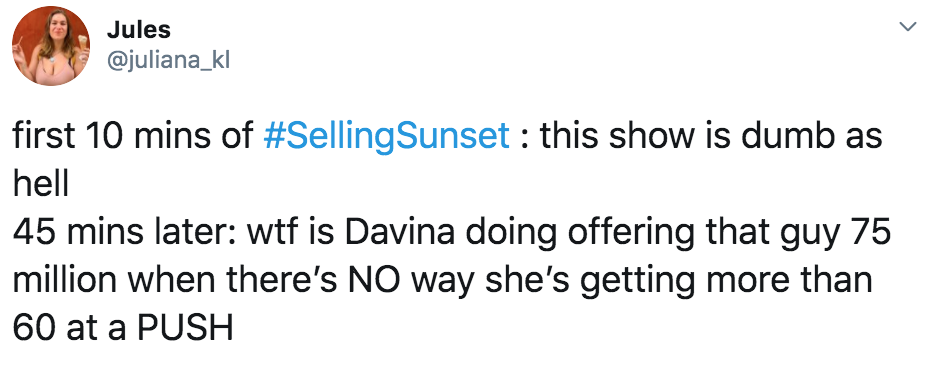
Task: Click the ice cream cone in the avatar
Action: point(83,42)
